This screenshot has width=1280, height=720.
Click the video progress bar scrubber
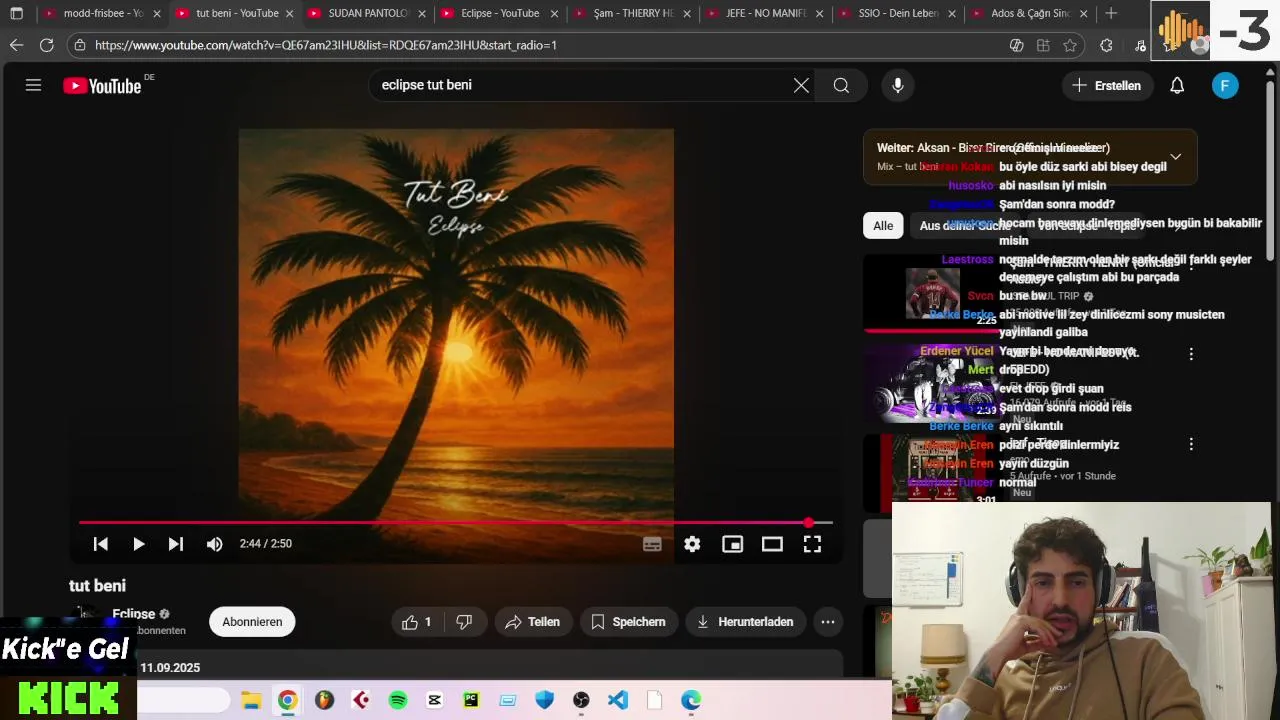[808, 522]
